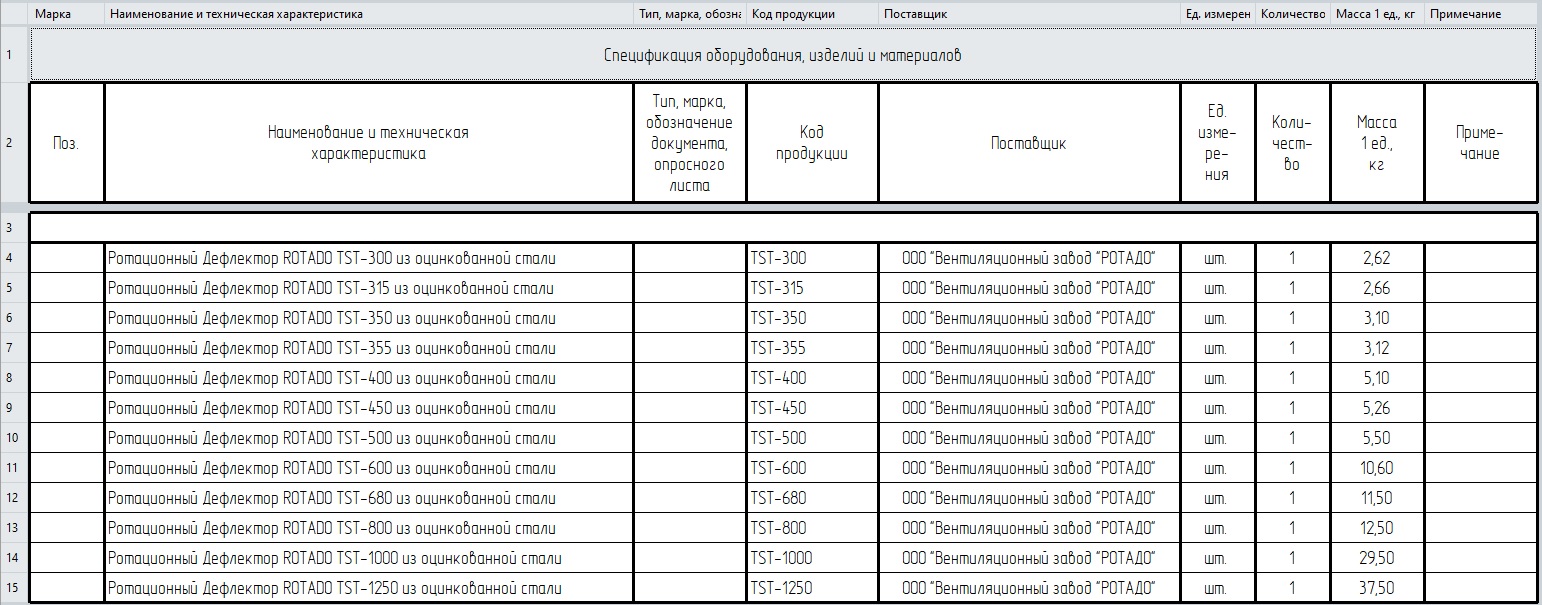This screenshot has height=605, width=1542.
Task: Click mass value '29,50'
Action: pyautogui.click(x=1377, y=558)
